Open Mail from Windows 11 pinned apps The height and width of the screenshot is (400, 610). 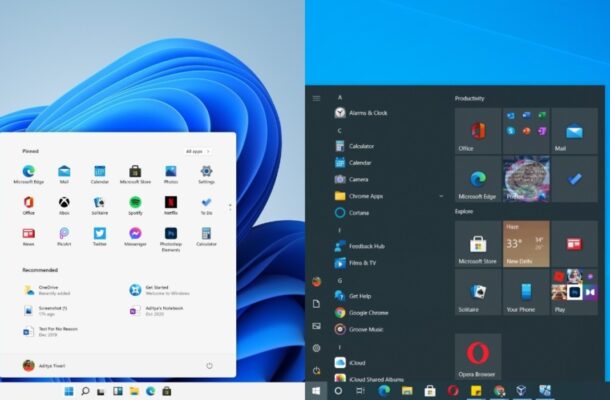click(64, 174)
